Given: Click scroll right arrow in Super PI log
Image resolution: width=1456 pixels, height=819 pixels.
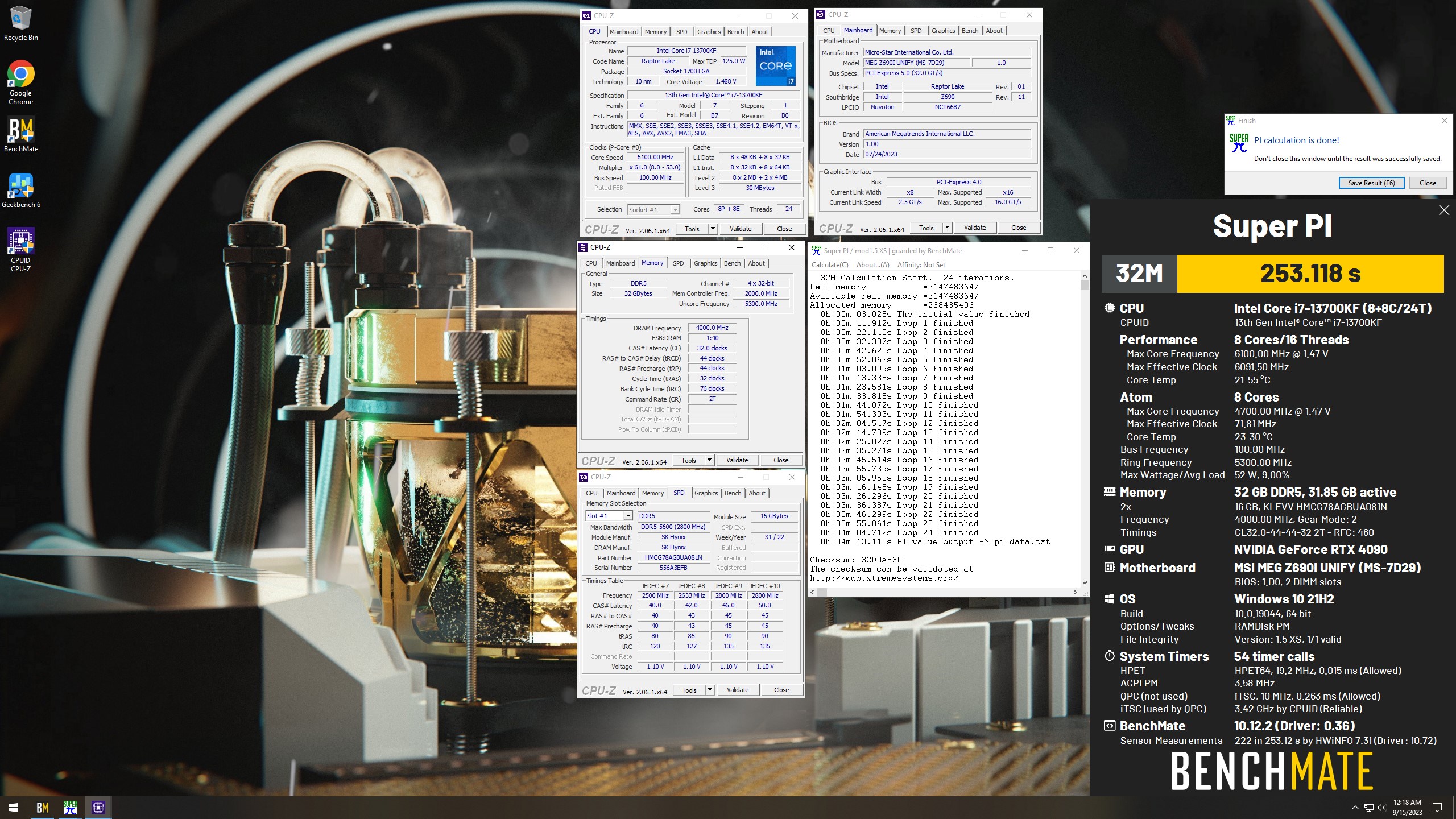Looking at the screenshot, I should [1075, 592].
